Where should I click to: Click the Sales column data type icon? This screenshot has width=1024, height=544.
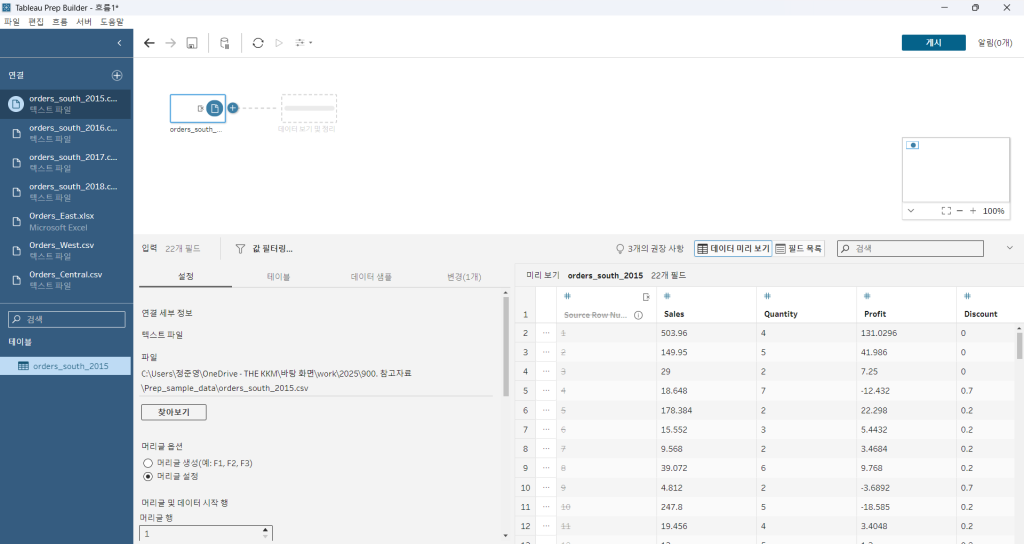667,296
